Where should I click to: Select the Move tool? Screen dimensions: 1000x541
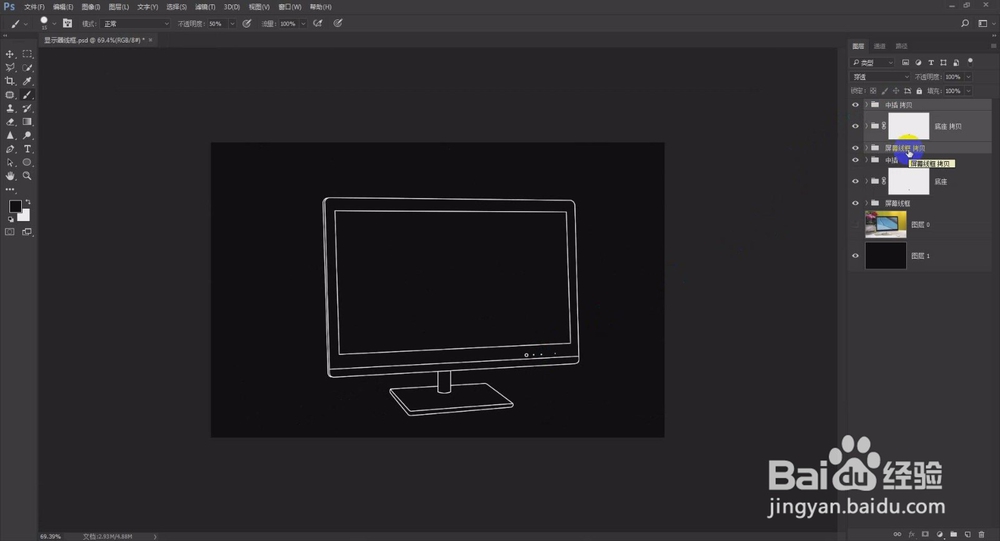click(x=10, y=54)
